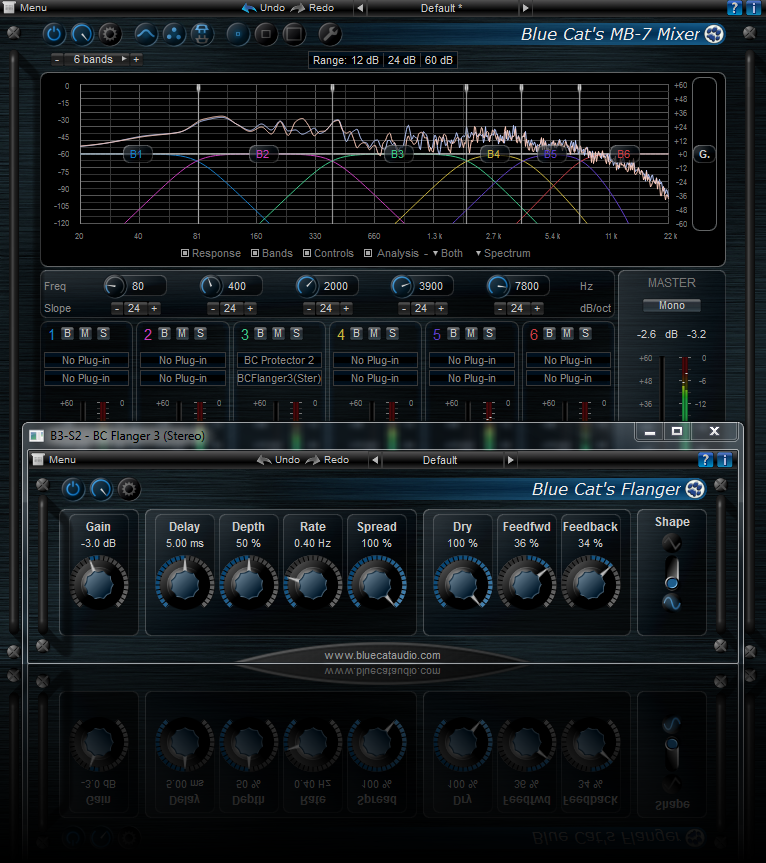Open band 1 first No Plug-in slot
The width and height of the screenshot is (766, 863).
tap(86, 361)
